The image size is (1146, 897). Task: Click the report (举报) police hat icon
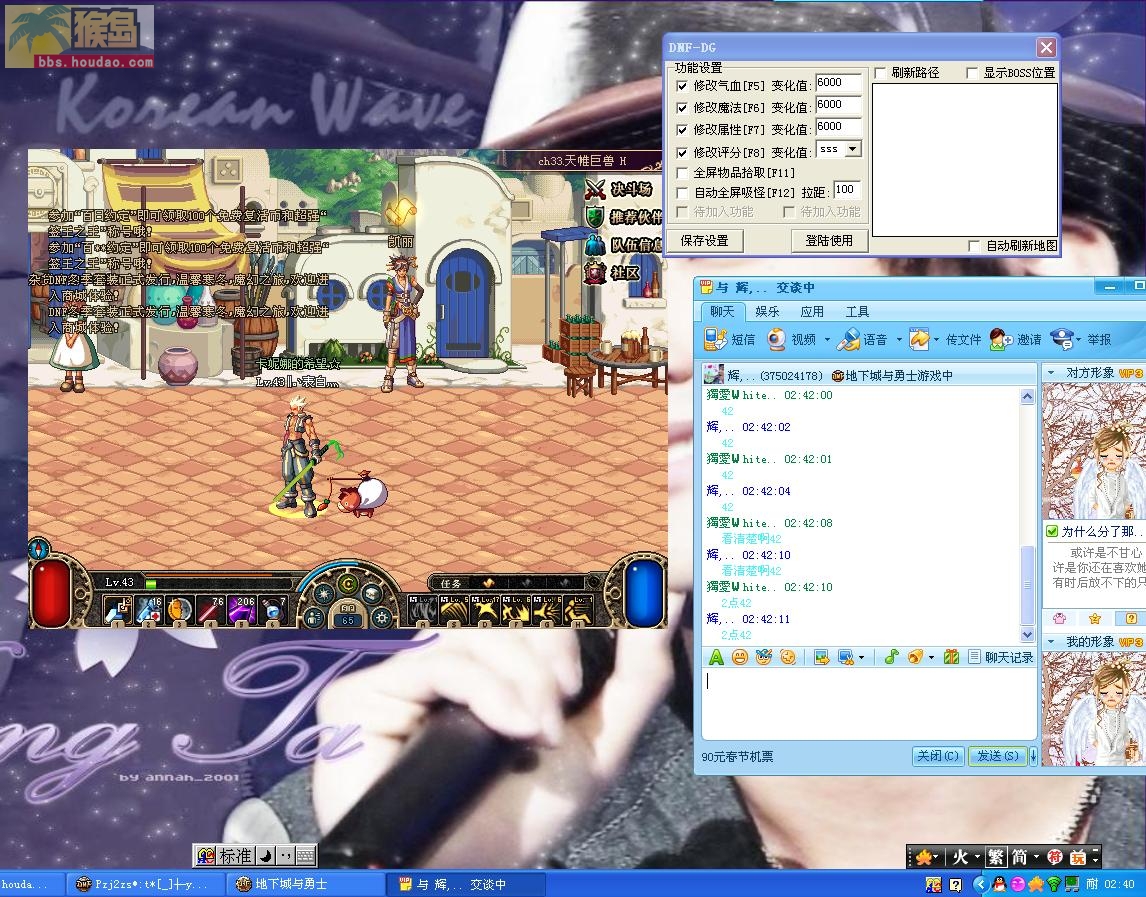(x=1062, y=339)
